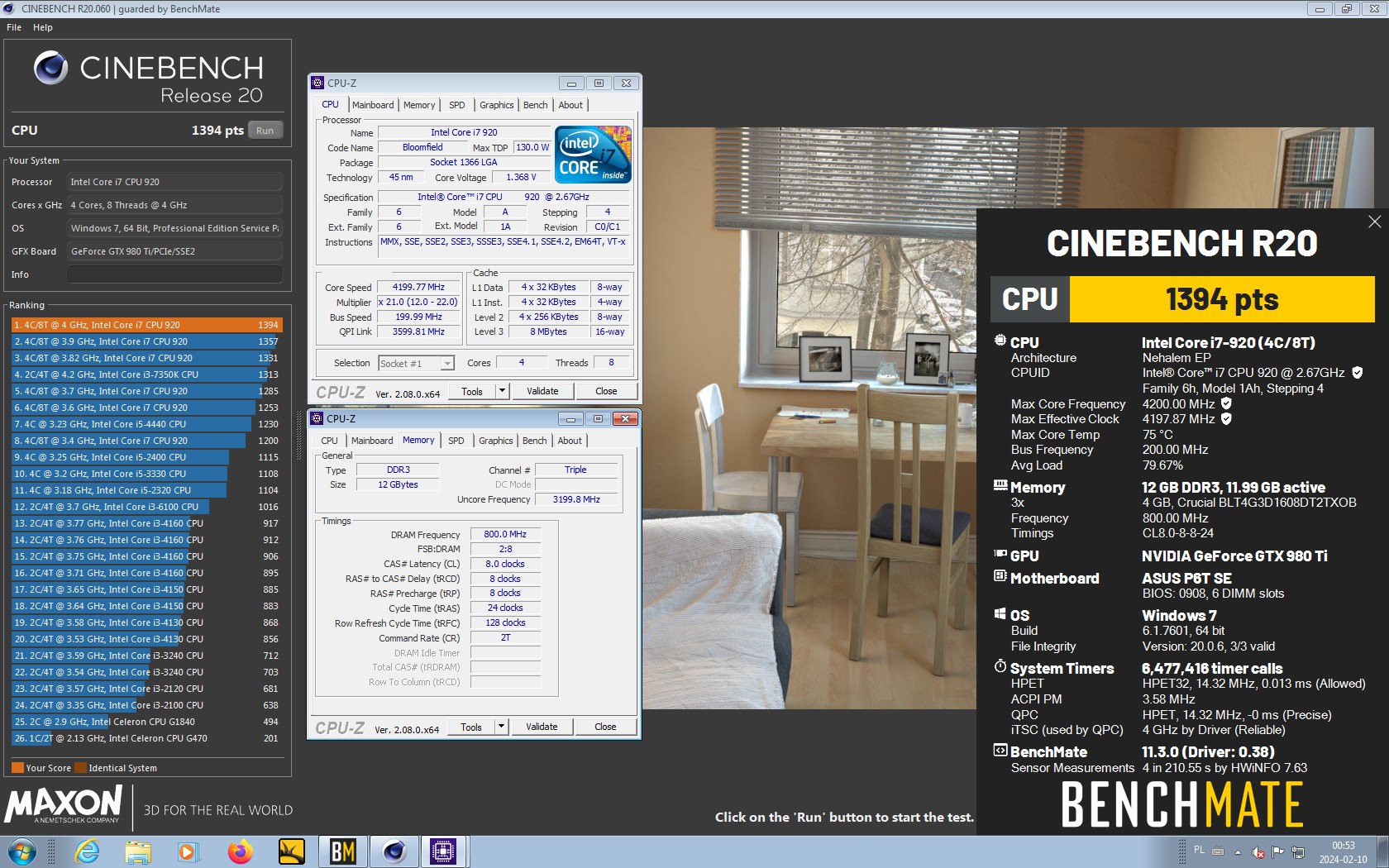Open the Help menu in Cinebench

coord(43,27)
